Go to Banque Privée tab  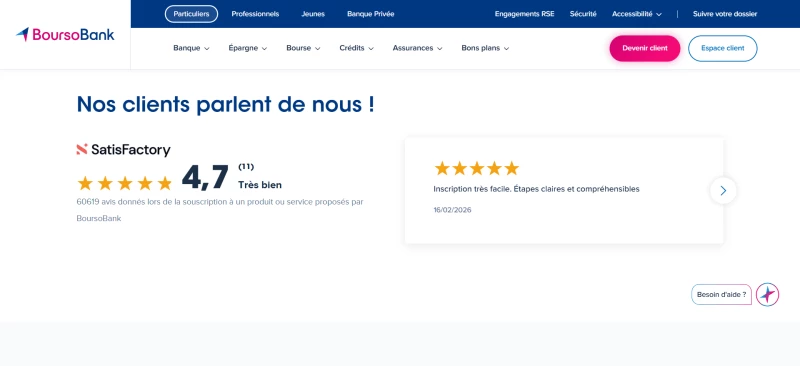click(370, 14)
